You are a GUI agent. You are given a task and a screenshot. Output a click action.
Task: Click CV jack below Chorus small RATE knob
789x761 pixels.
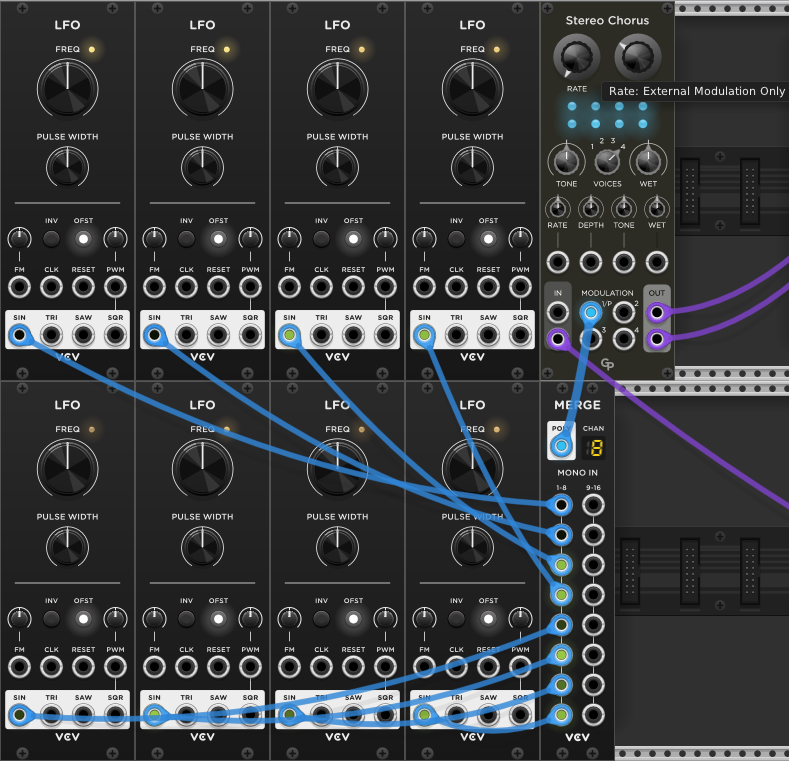(558, 262)
